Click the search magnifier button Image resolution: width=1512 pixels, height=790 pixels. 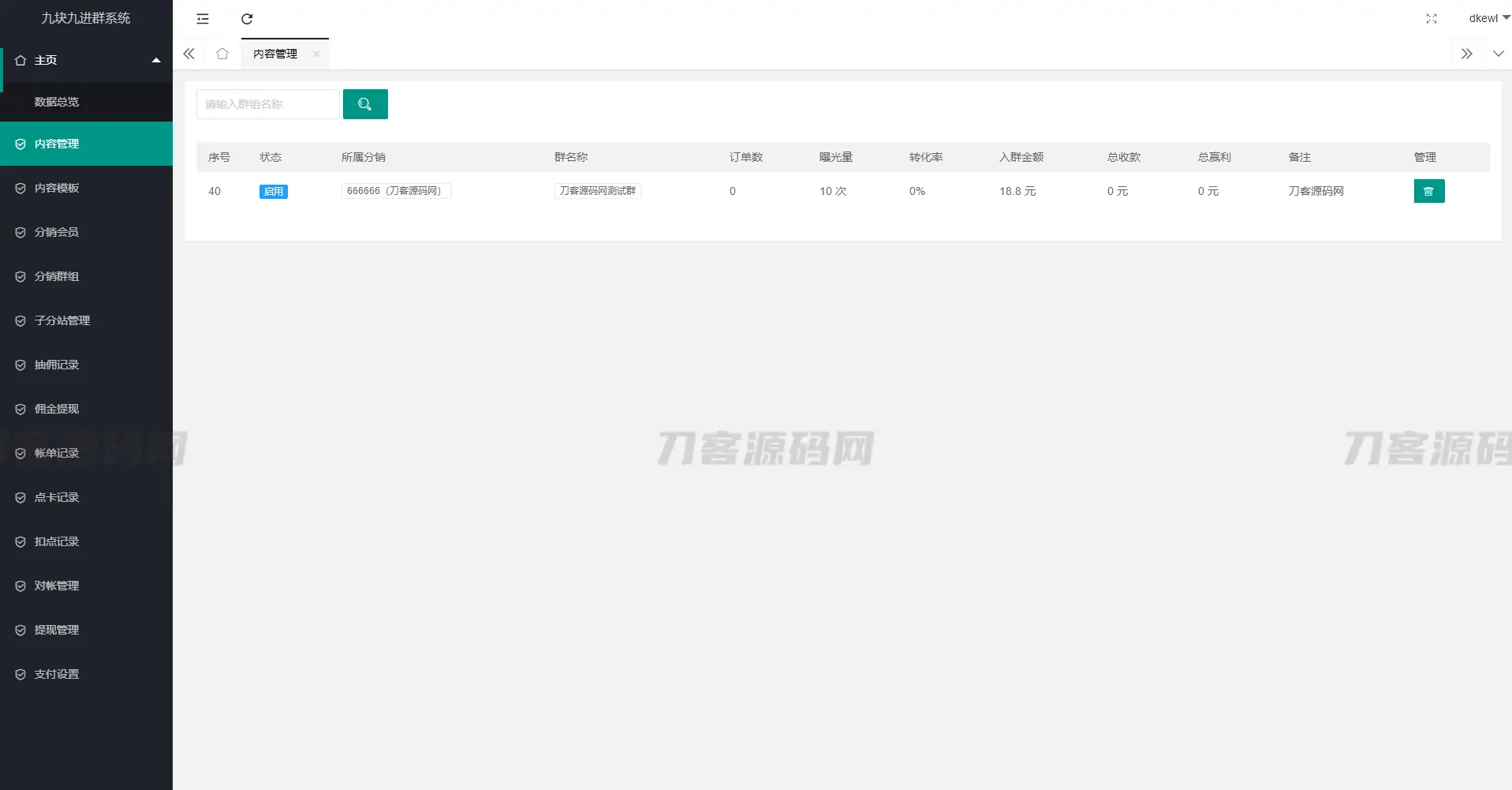pyautogui.click(x=364, y=103)
